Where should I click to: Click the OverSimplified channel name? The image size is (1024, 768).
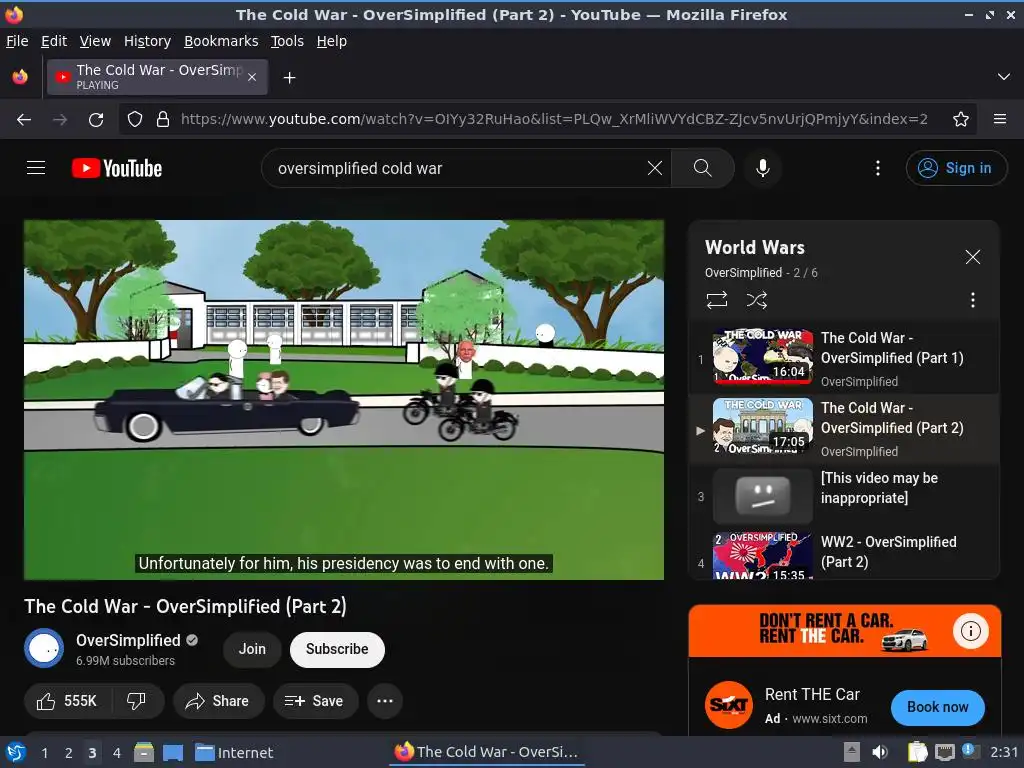pos(128,640)
